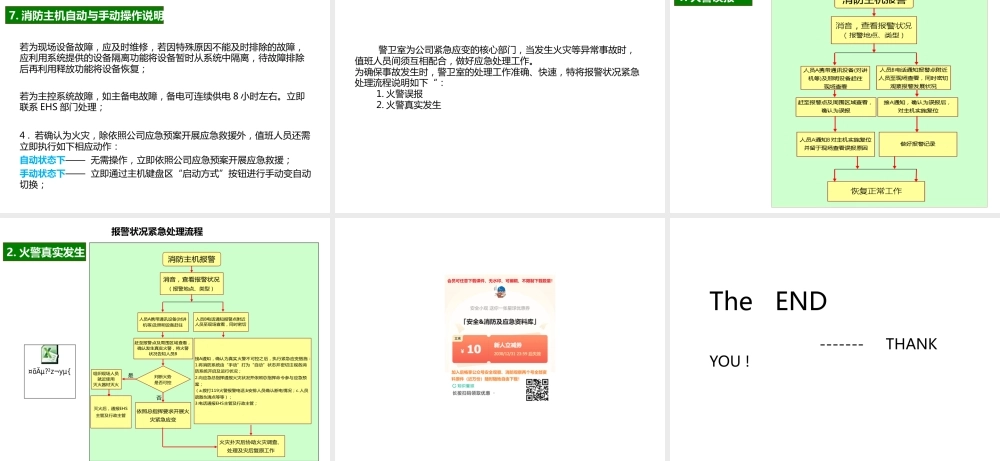Screen dimensions: 1000x461
Task: Click the '火灾扑灭后协助火灾调查' bottom flowchart box
Action: tap(256, 445)
